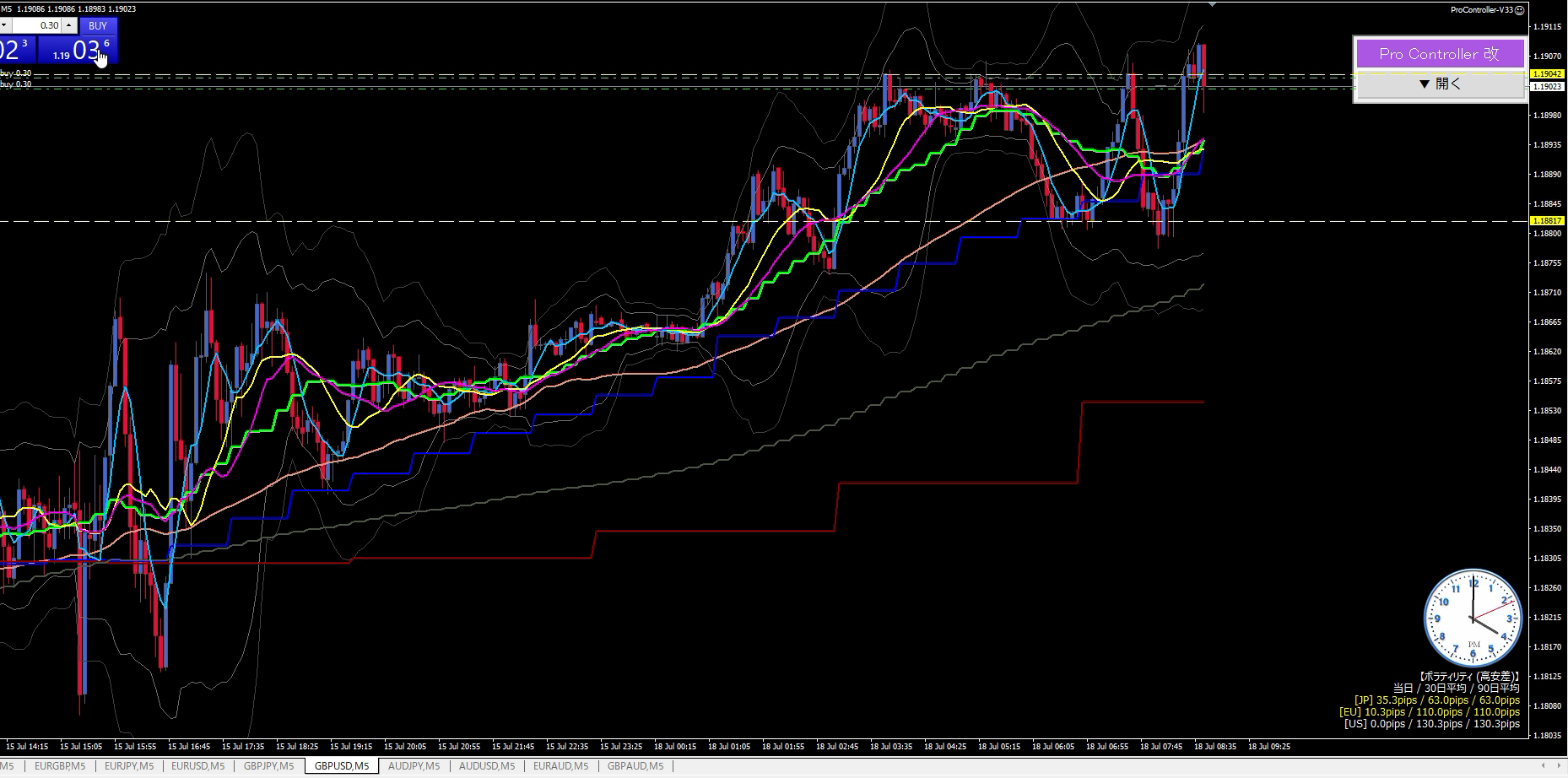Click the [US] 0.0pips volatility line
The width and height of the screenshot is (1568, 778).
[x=1432, y=724]
